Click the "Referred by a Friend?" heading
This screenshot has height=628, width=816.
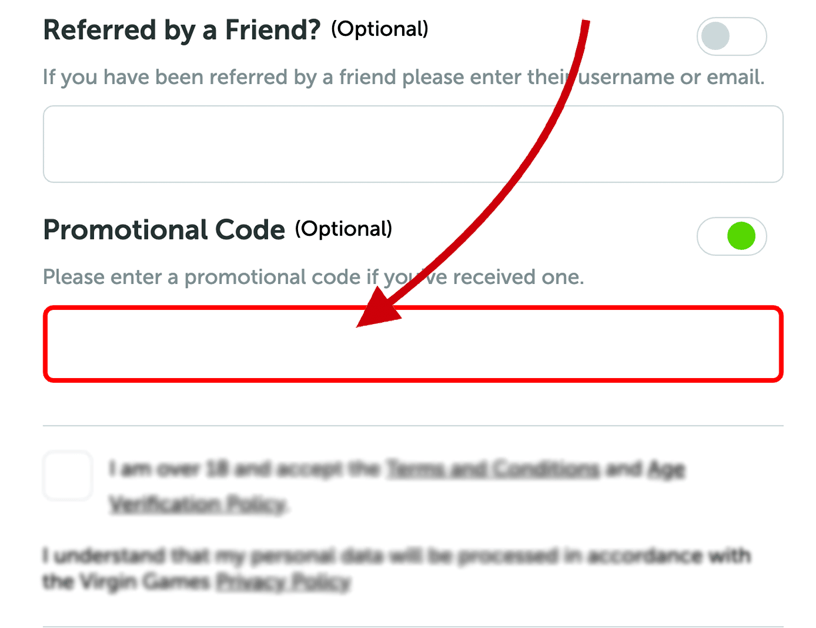pos(181,30)
